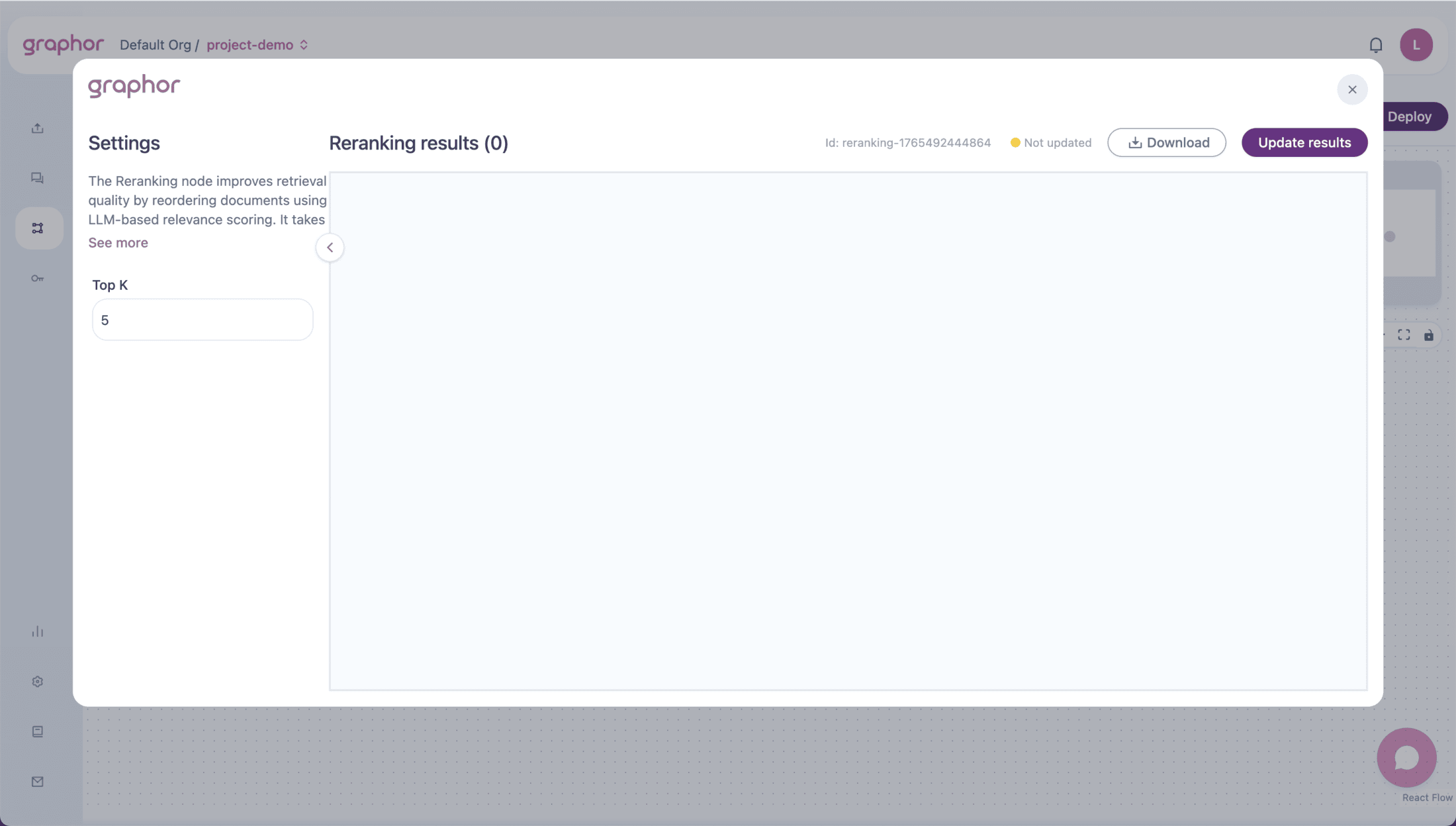The height and width of the screenshot is (826, 1456).
Task: Select the upload icon in the left sidebar
Action: (x=38, y=128)
